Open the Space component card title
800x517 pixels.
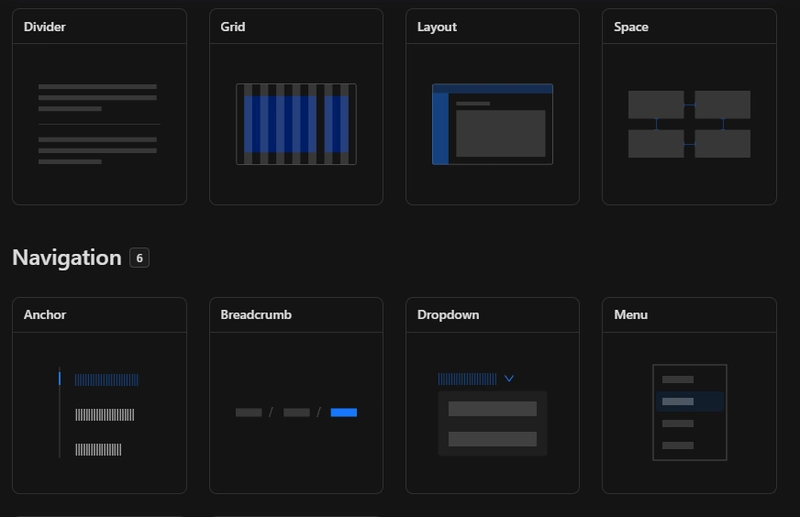click(x=631, y=27)
